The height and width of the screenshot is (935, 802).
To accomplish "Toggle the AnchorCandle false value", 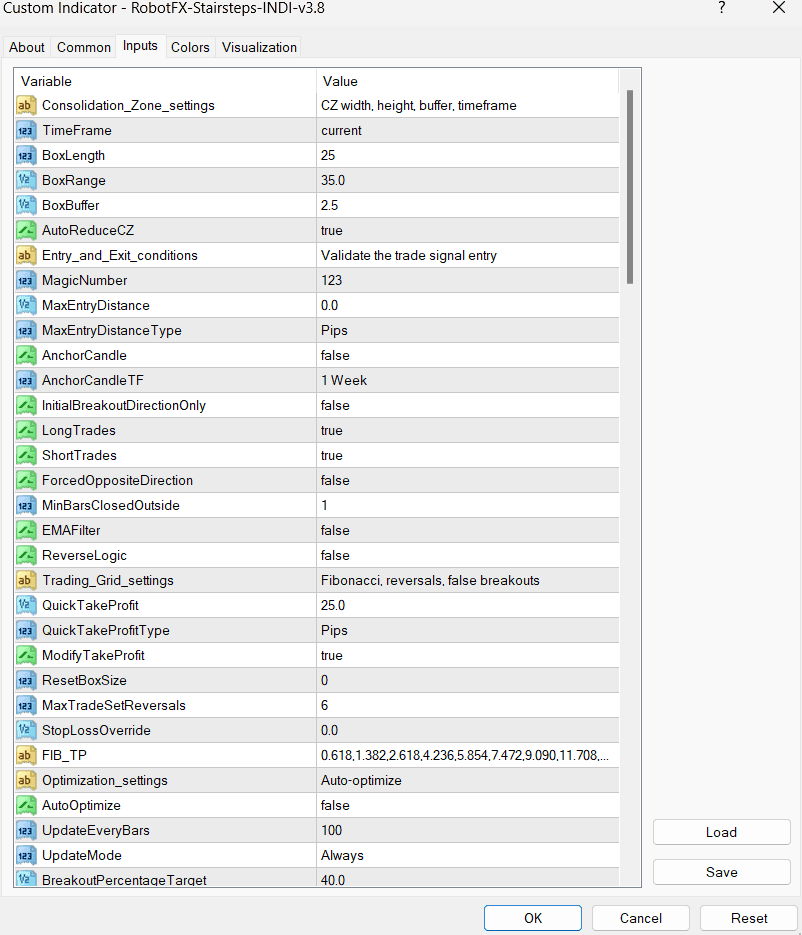I will (x=468, y=355).
